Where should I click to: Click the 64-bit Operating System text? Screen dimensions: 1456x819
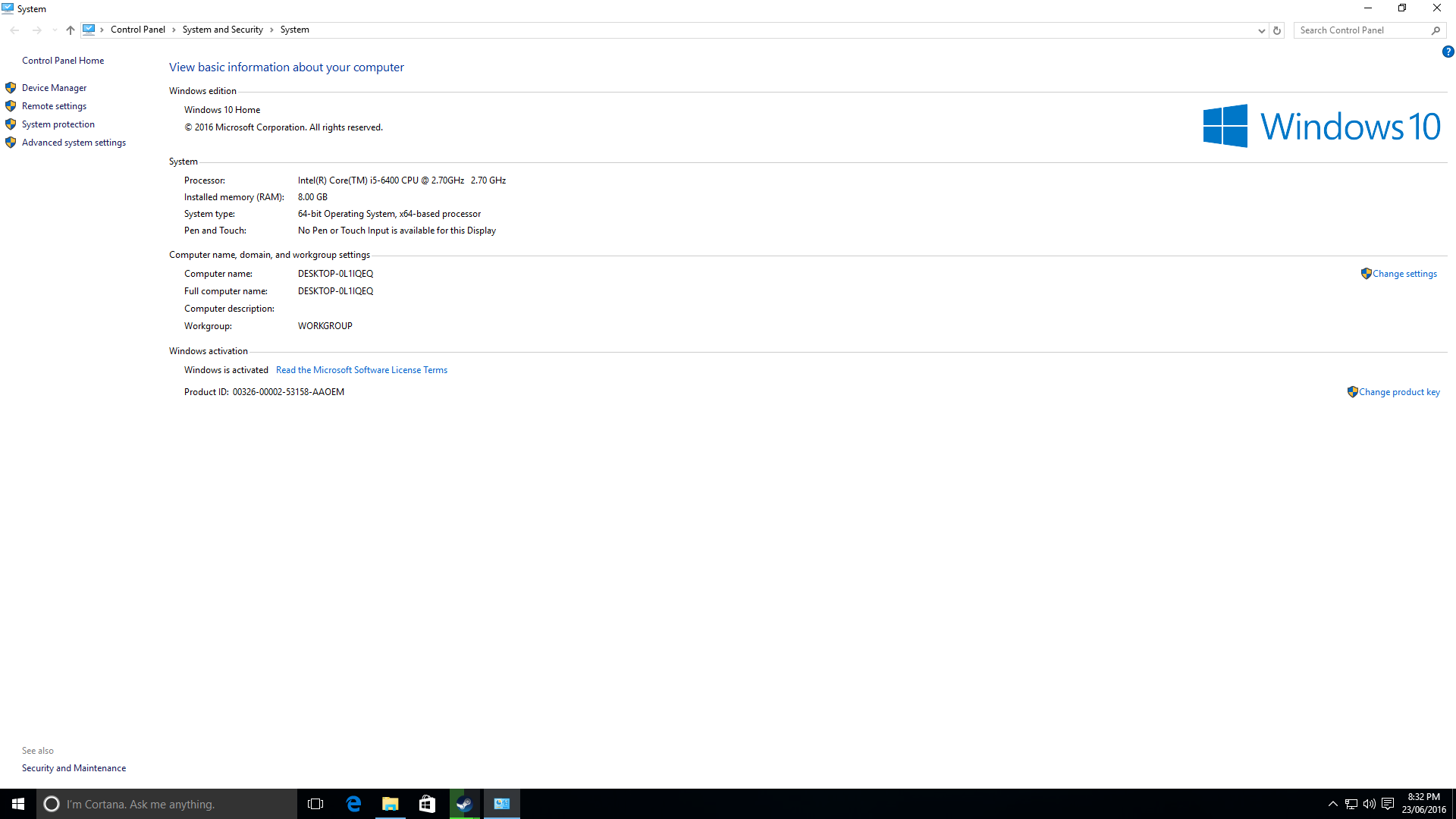pos(389,214)
